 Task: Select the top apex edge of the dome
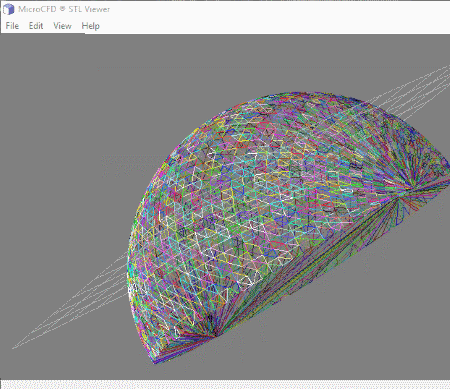(x=300, y=93)
